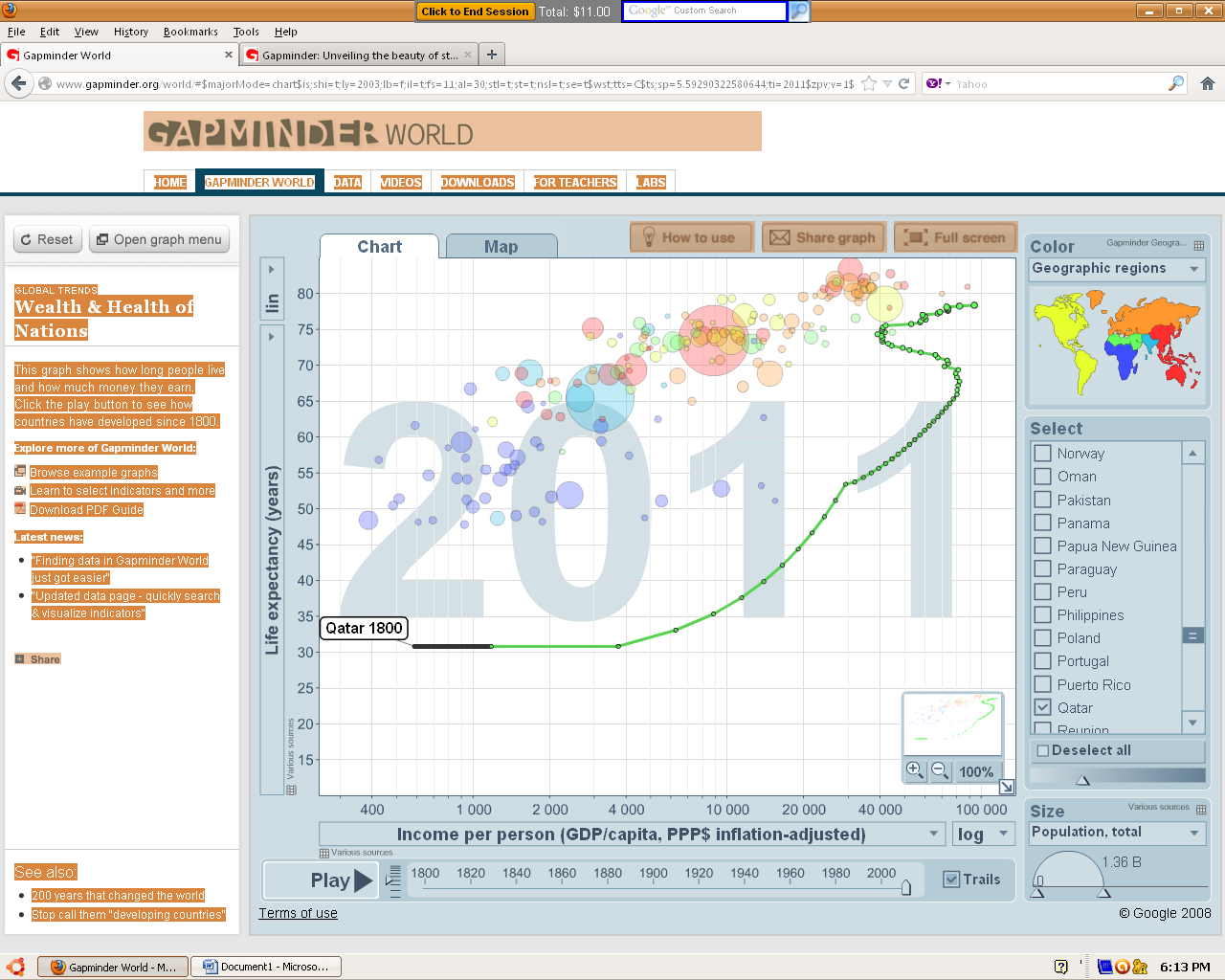
Task: Open the Color data source grid icon
Action: (x=1199, y=246)
